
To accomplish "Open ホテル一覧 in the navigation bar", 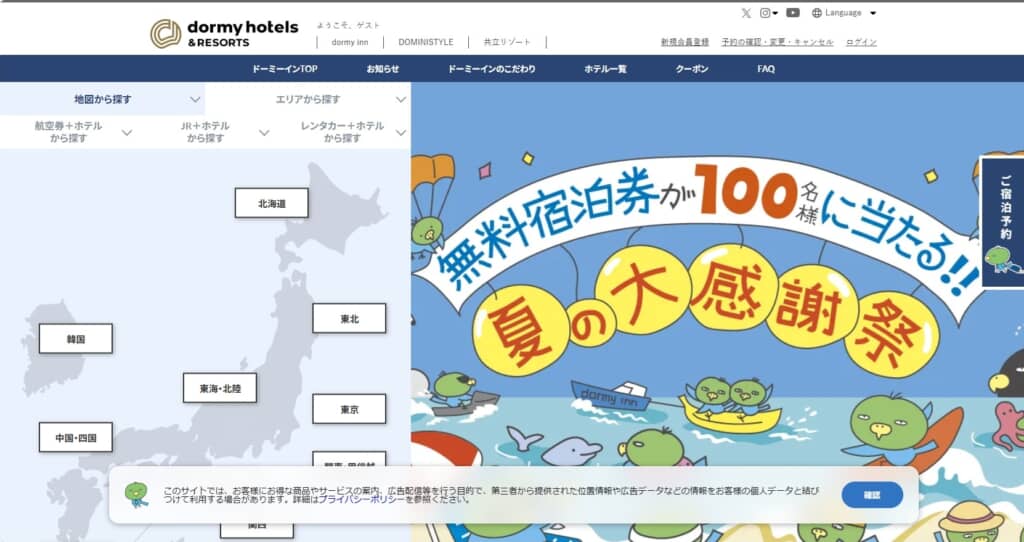I will 605,69.
